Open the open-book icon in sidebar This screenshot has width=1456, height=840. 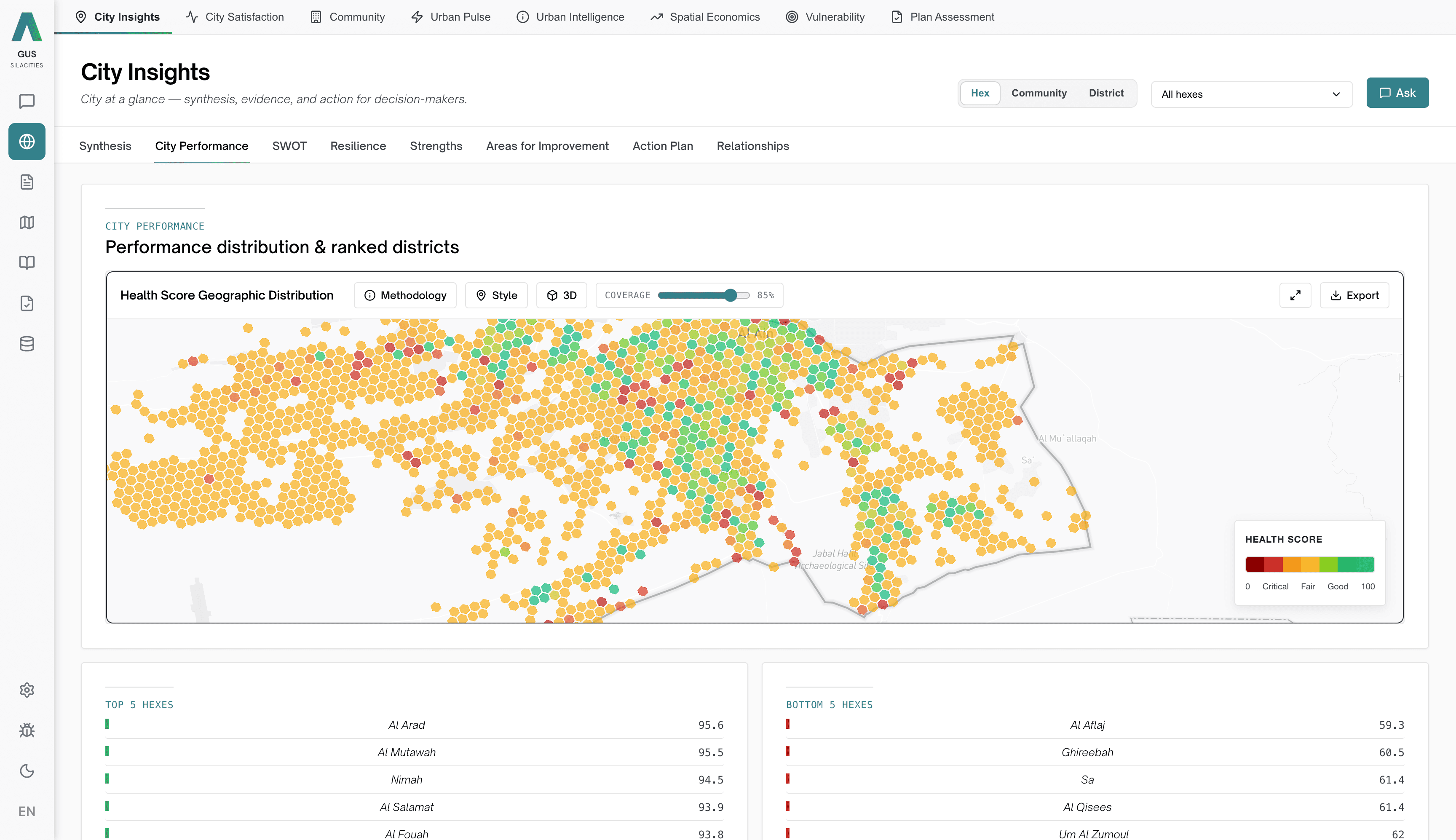(x=27, y=263)
